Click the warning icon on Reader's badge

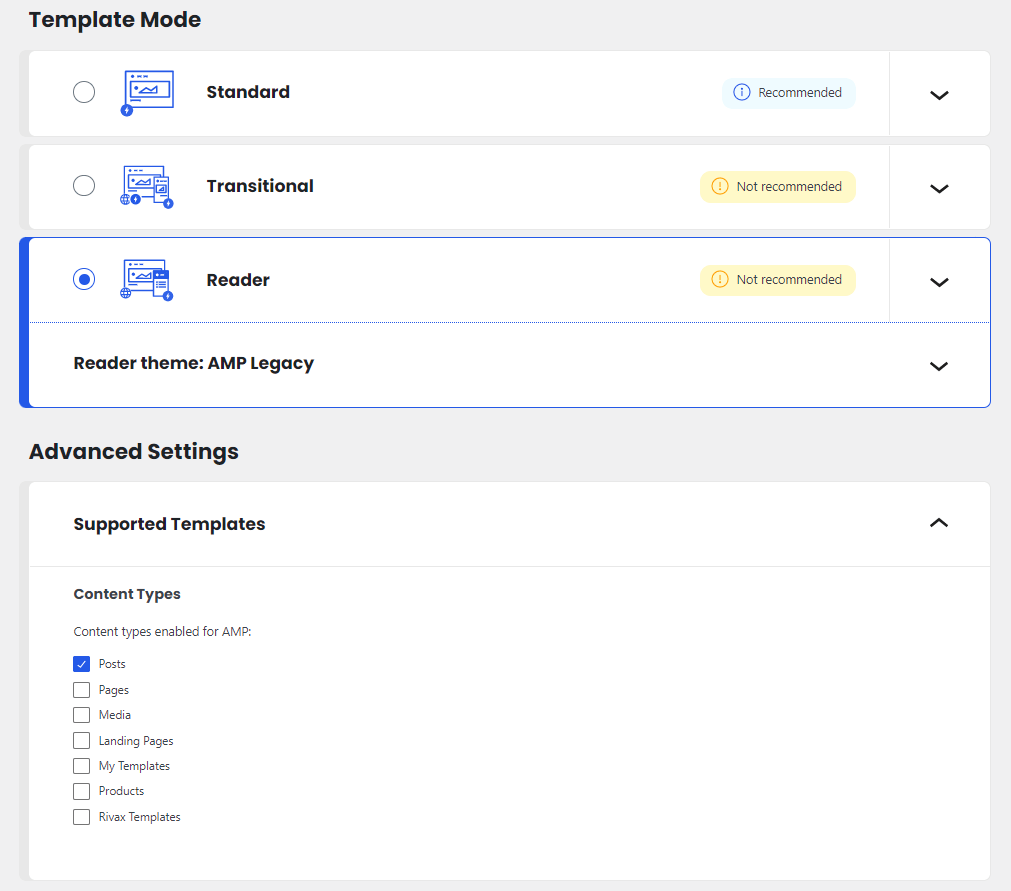click(719, 280)
